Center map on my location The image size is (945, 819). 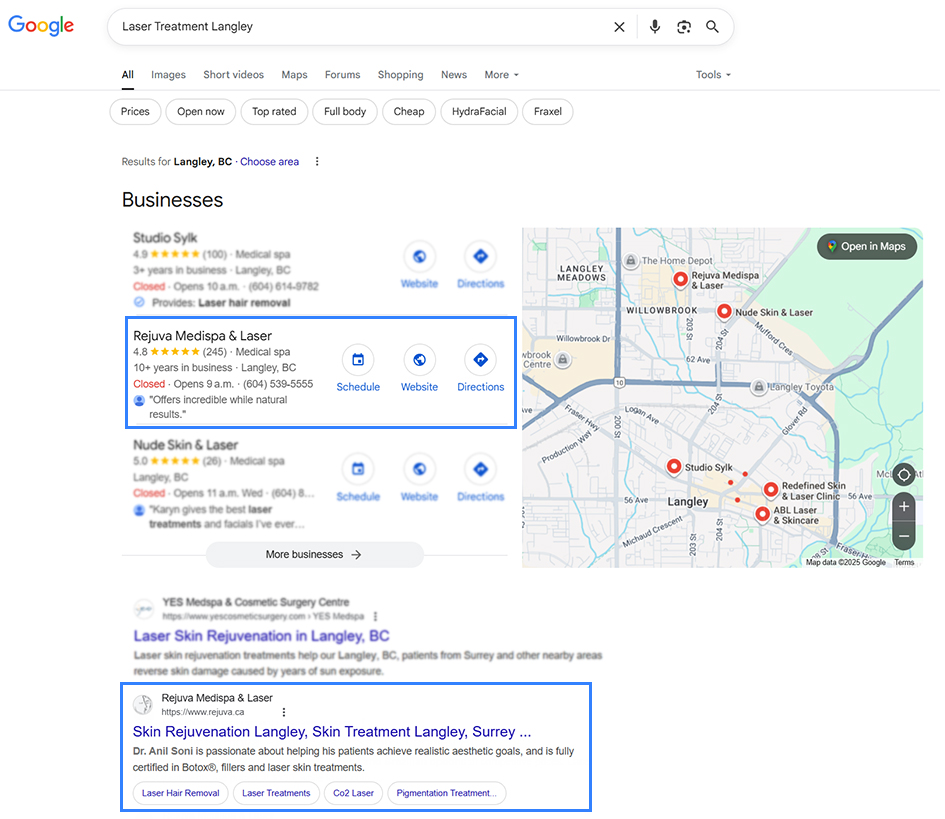click(x=903, y=475)
